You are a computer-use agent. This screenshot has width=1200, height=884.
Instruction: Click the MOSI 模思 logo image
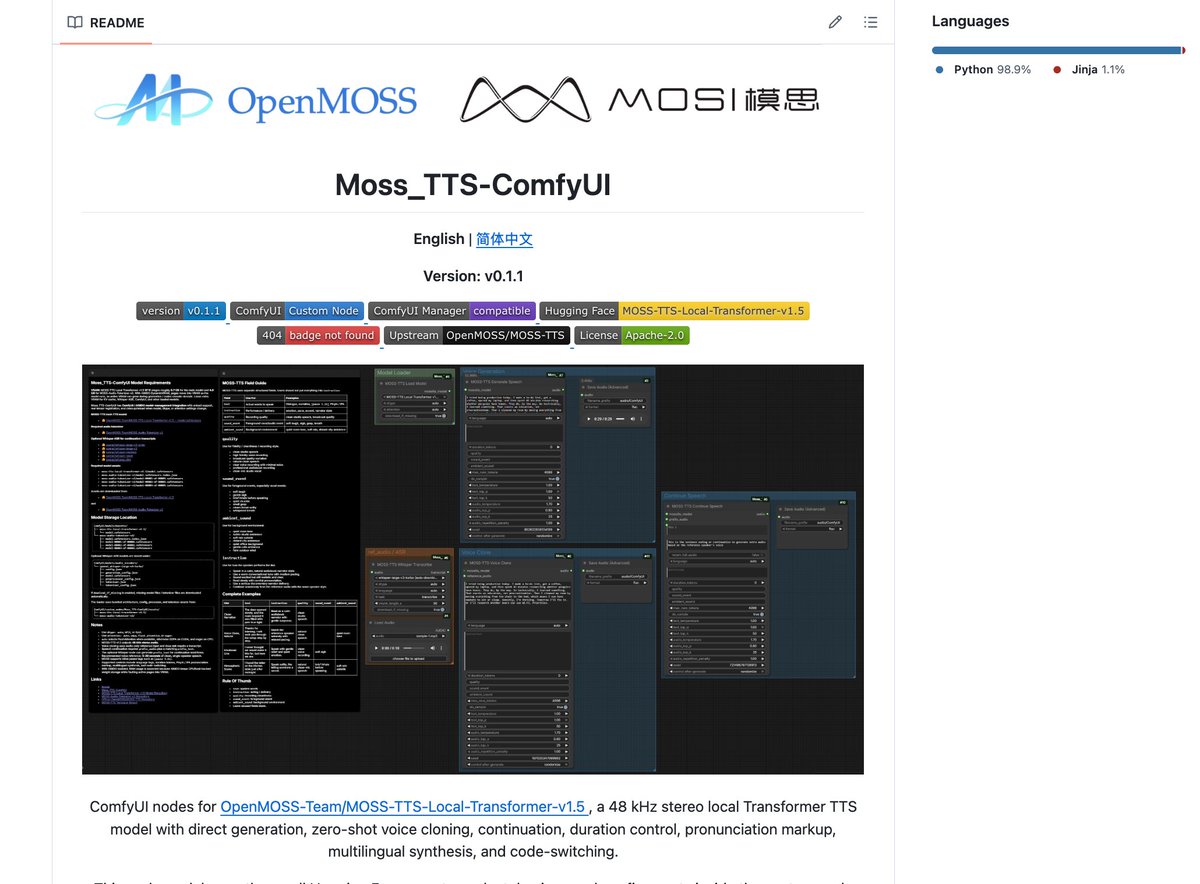pyautogui.click(x=640, y=100)
